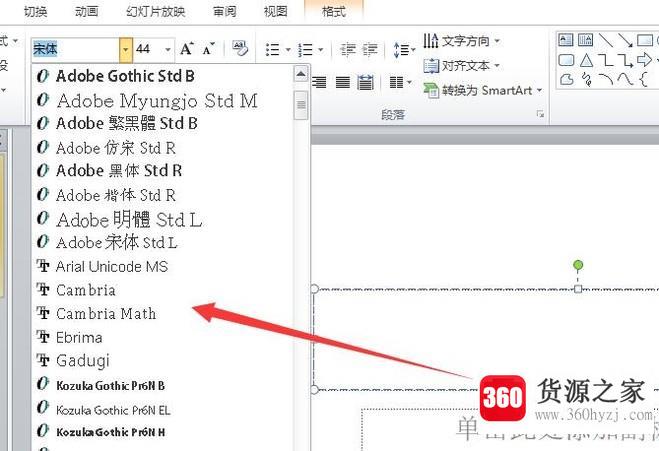Screen dimensions: 659x451
Task: Choose Adobe 明體 Std L font
Action: (x=162, y=219)
